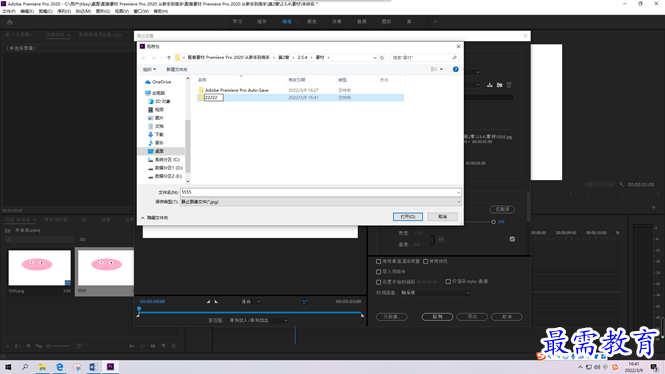Open the File menu
This screenshot has height=374, width=665.
tap(9, 11)
